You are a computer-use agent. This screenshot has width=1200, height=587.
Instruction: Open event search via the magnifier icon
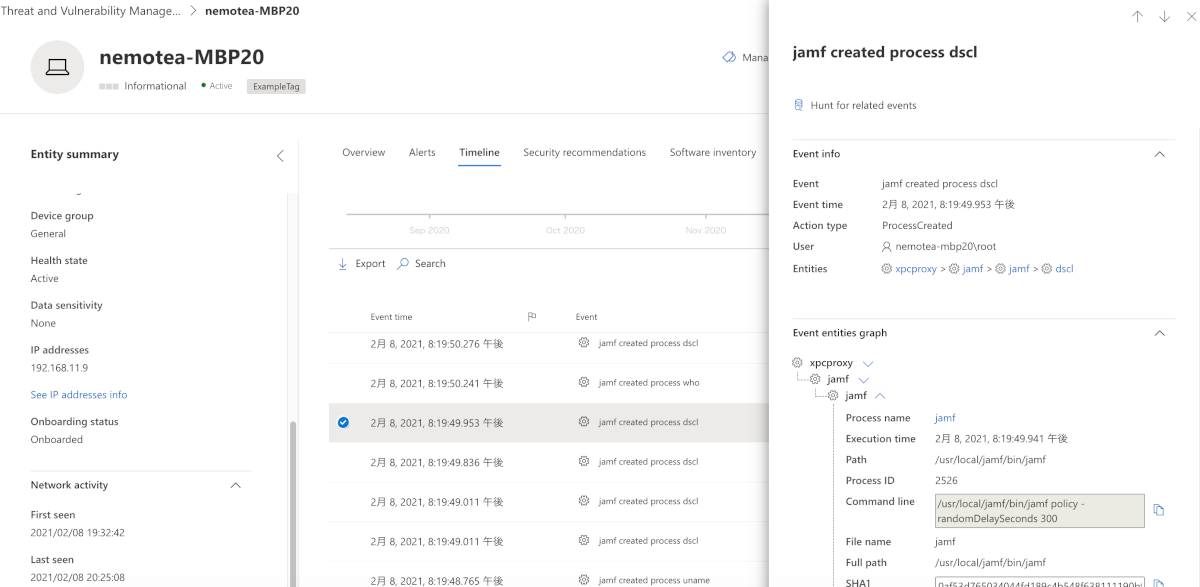point(404,263)
